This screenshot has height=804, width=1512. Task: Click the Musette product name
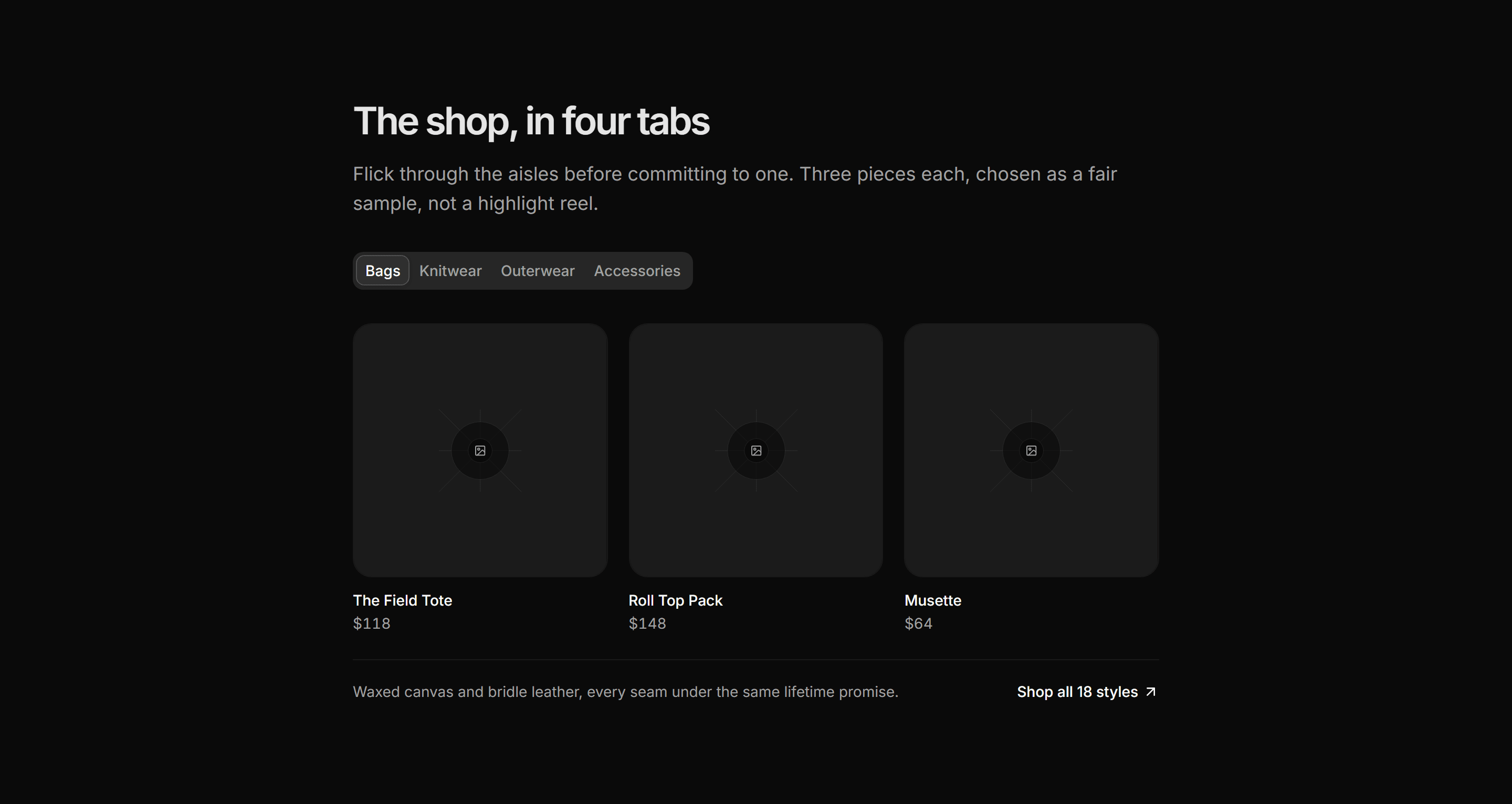tap(933, 600)
